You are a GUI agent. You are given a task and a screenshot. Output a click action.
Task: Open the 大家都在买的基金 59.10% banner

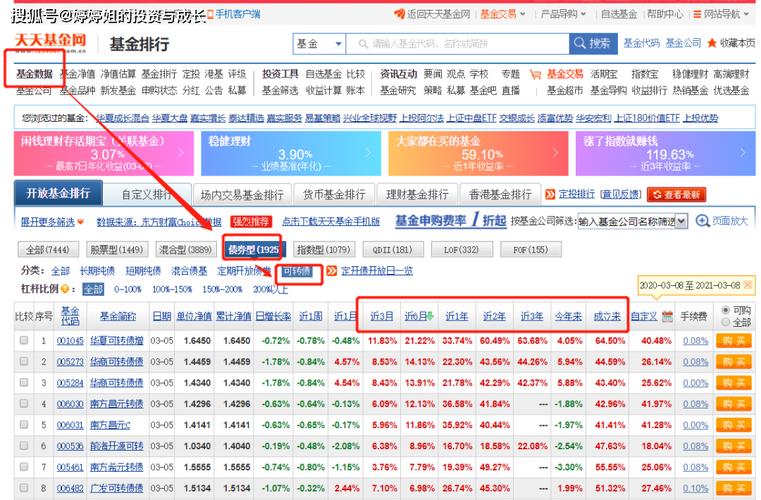(478, 153)
